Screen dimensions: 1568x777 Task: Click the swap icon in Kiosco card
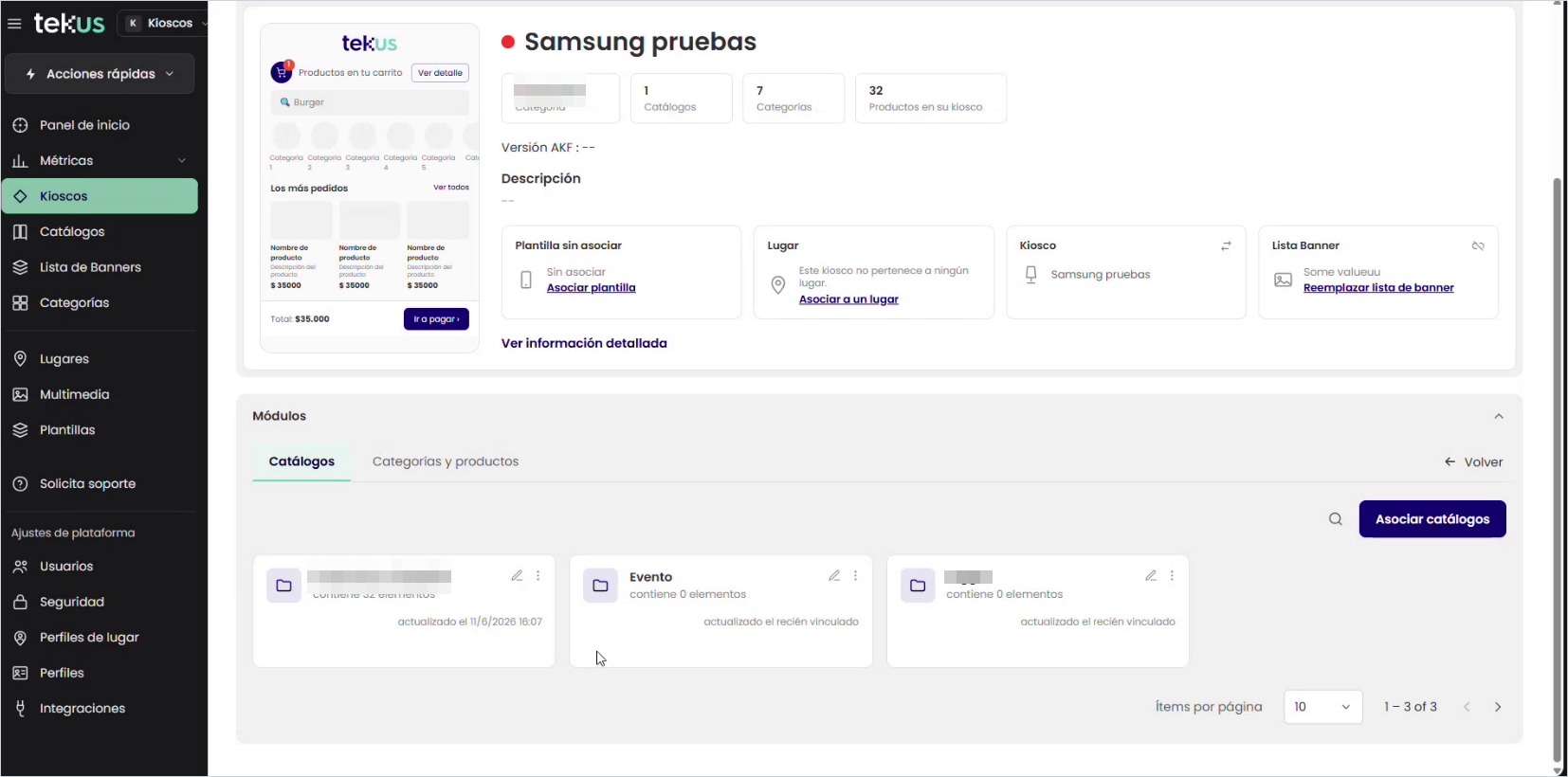[1226, 246]
